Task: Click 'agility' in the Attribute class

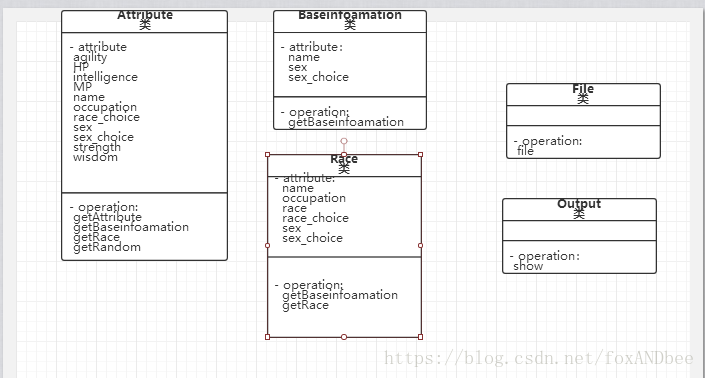Action: click(90, 58)
